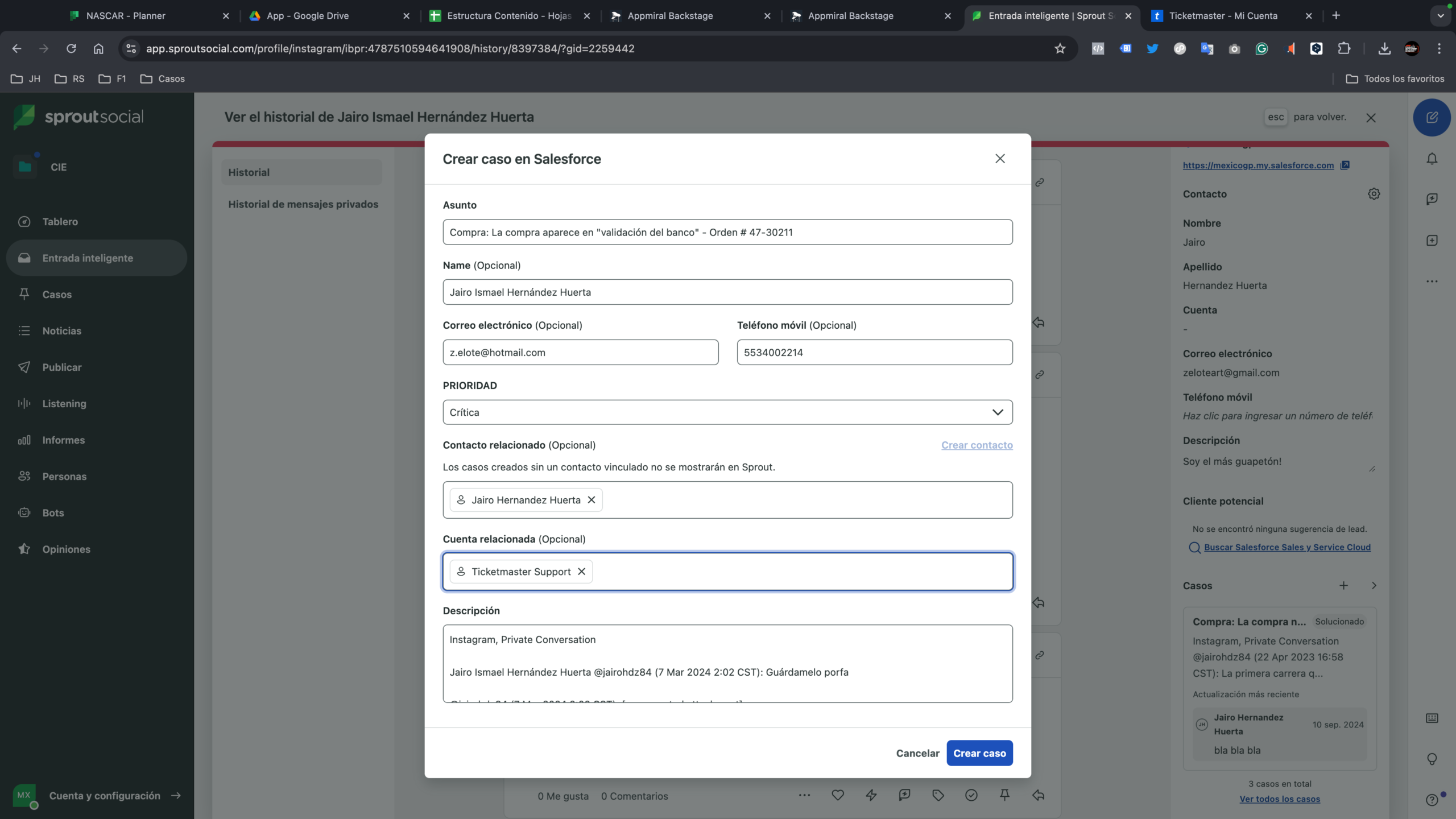
Task: Click the plus icon next to Casos
Action: click(1343, 585)
